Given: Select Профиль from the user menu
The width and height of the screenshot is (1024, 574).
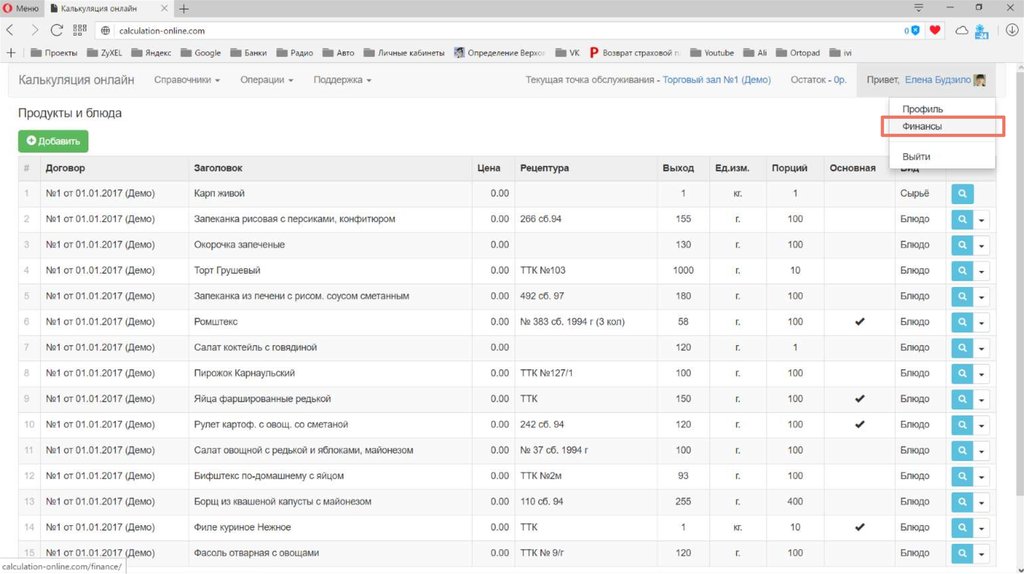Looking at the screenshot, I should tap(922, 109).
